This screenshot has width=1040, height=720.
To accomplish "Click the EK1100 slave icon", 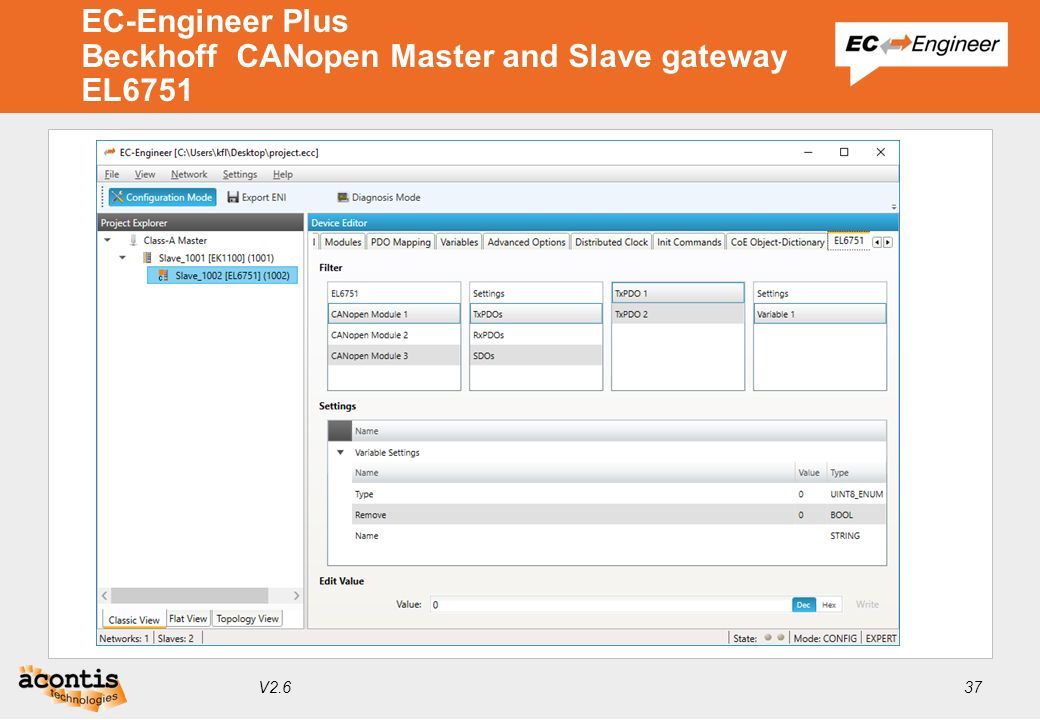I will (147, 257).
